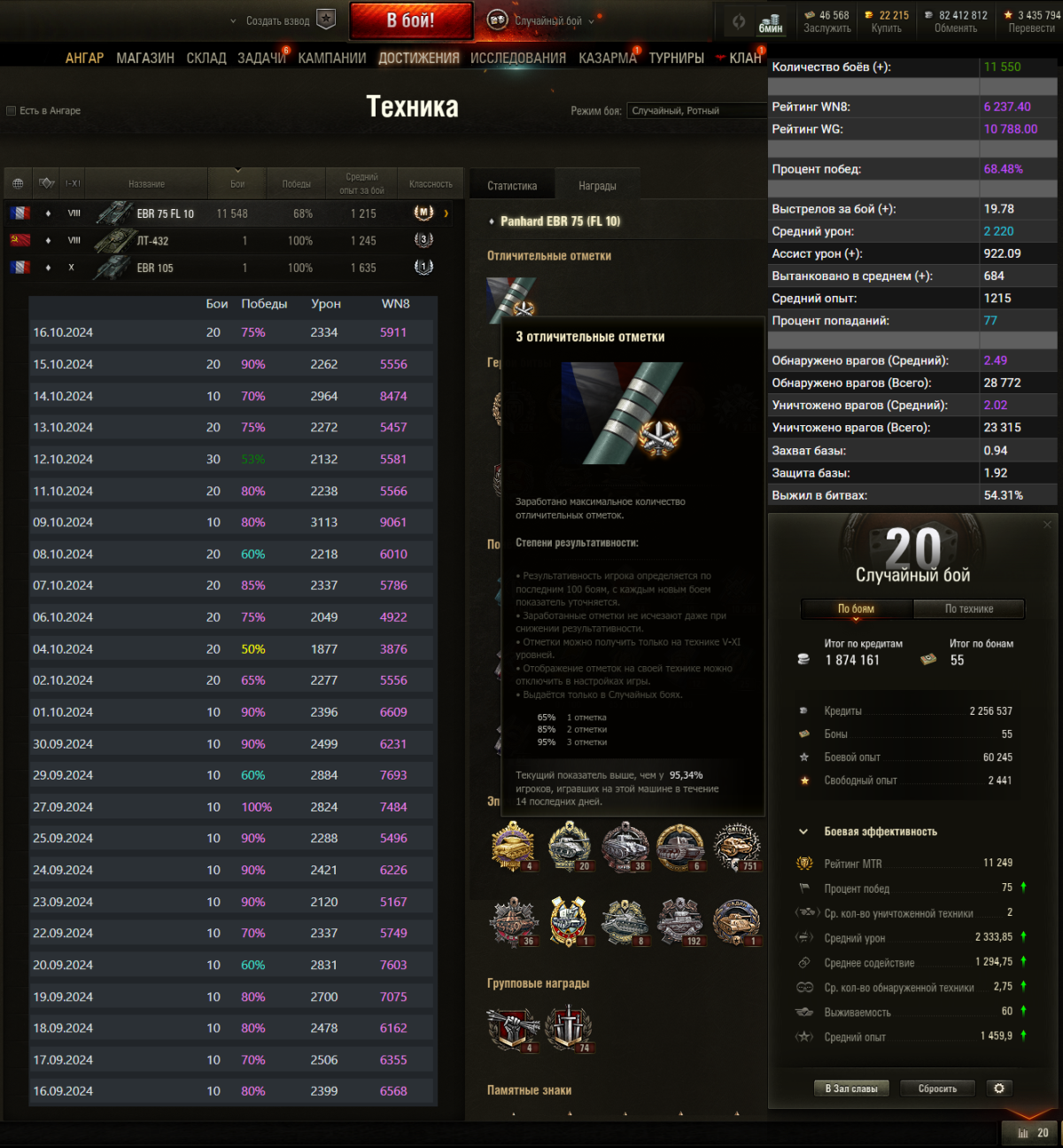Click the Сбросить button
This screenshot has height=1148, width=1063.
coord(937,1089)
